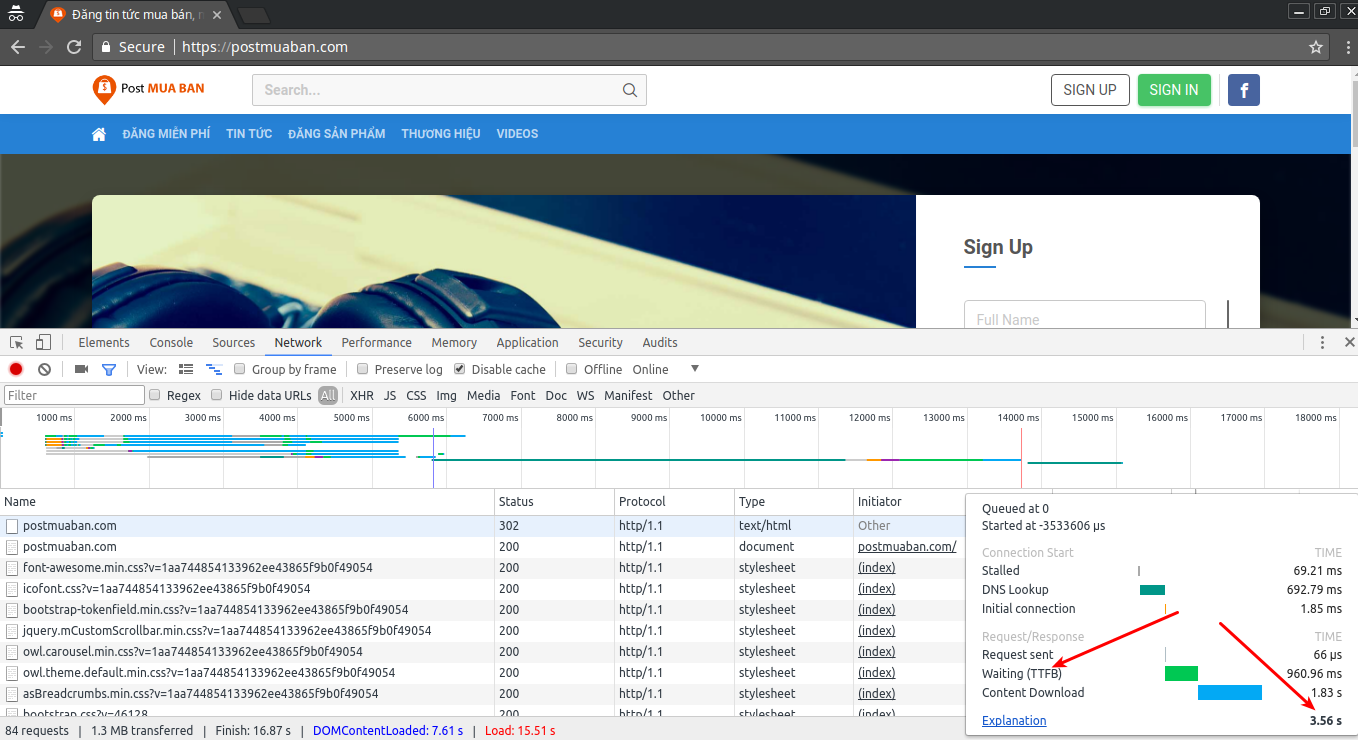This screenshot has height=740, width=1358.
Task: Click the address bar URL
Action: tap(265, 47)
